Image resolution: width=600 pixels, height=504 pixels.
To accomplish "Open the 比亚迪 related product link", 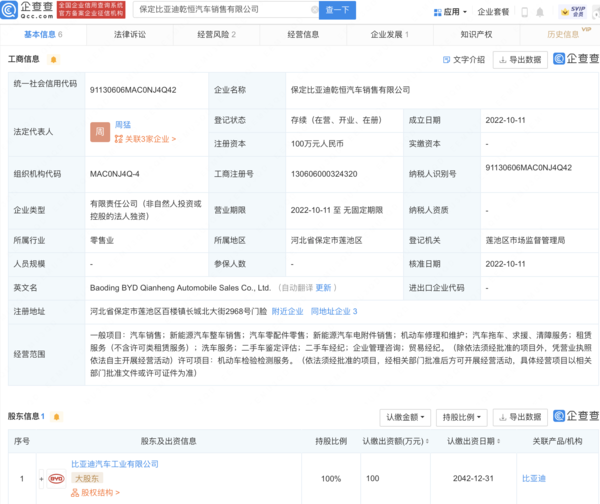I will point(533,478).
